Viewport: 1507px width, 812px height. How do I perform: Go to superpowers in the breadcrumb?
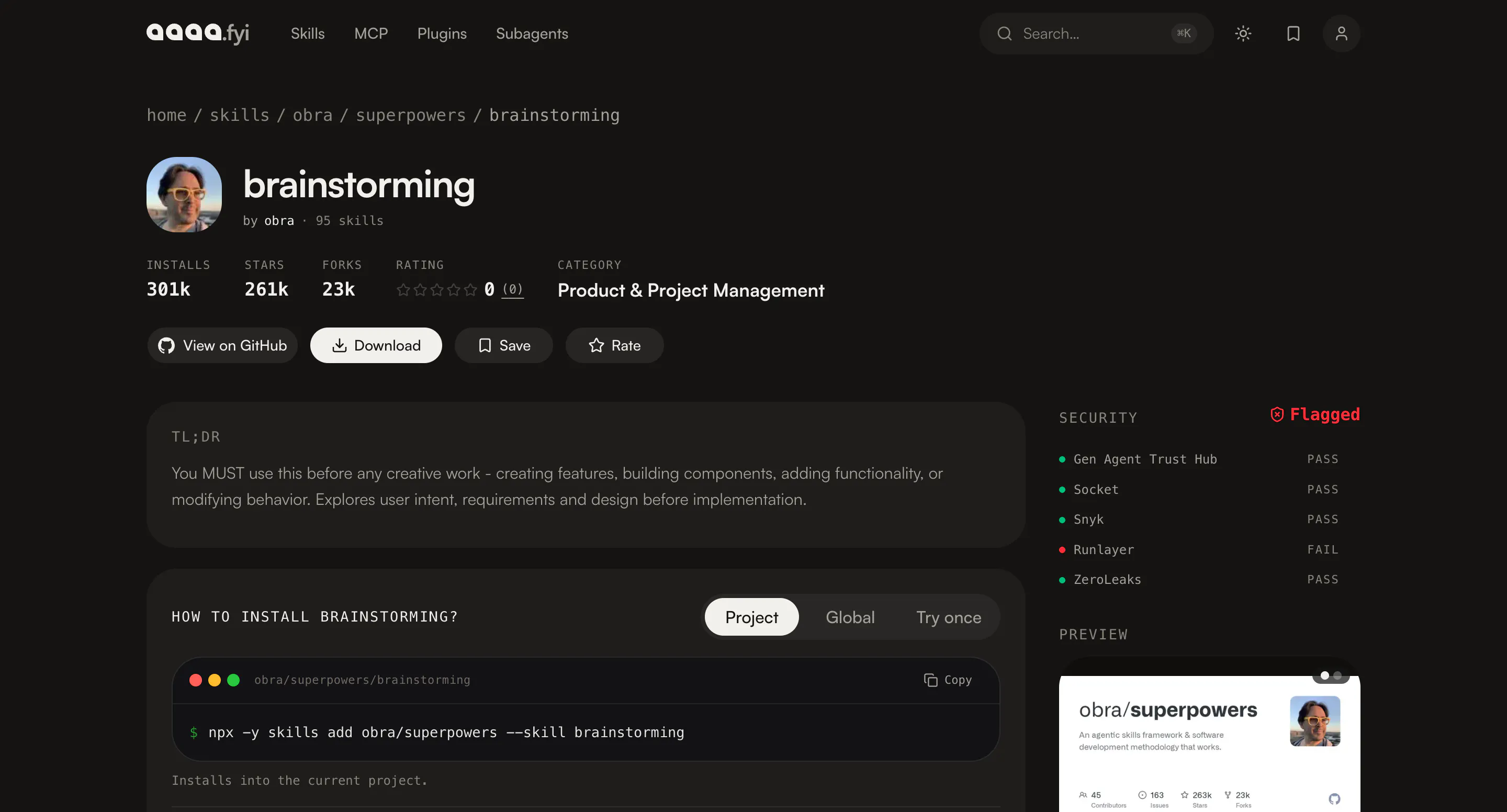tap(411, 115)
